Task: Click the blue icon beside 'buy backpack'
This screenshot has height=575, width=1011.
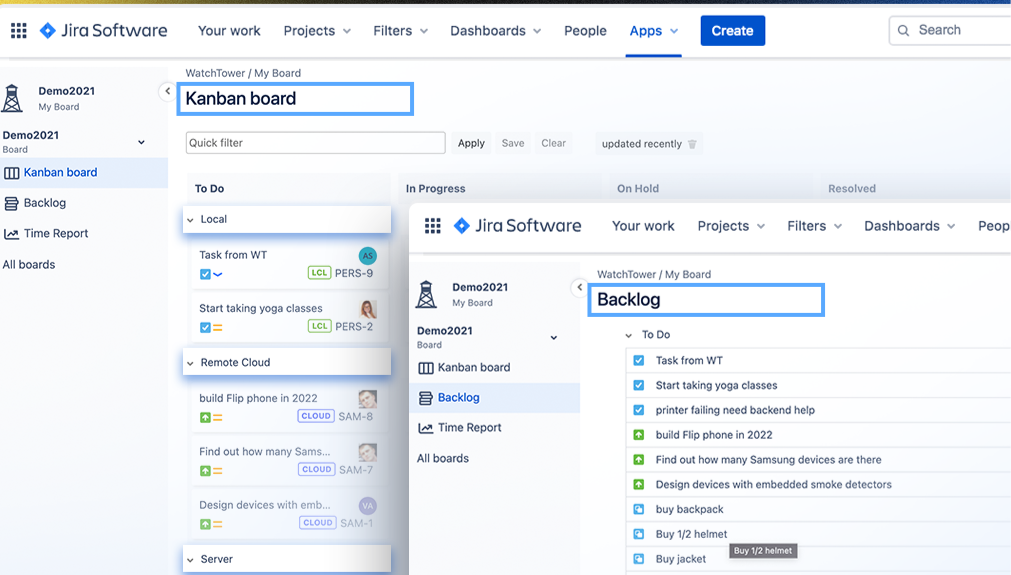Action: pyautogui.click(x=638, y=509)
